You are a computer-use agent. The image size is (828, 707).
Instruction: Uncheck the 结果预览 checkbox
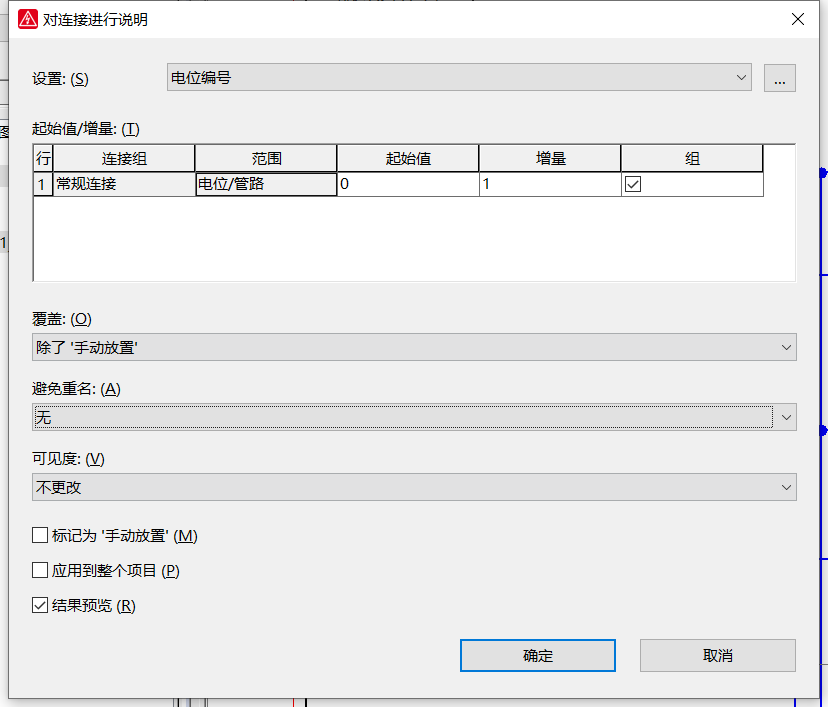point(40,605)
